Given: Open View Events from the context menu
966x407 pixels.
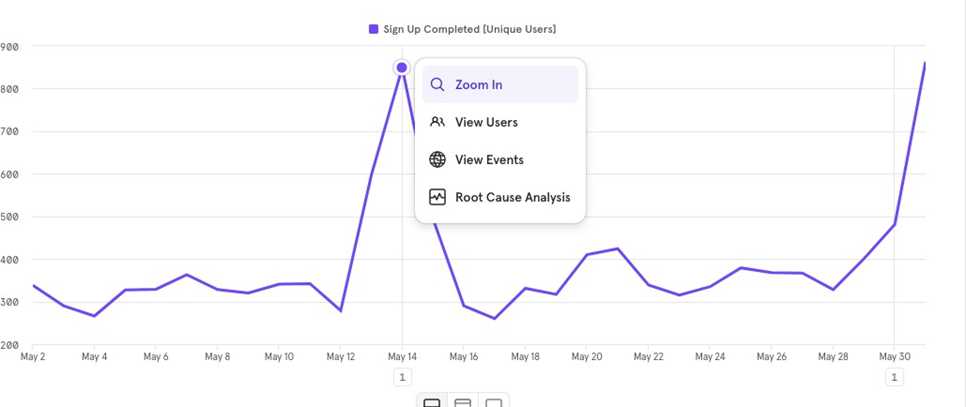Looking at the screenshot, I should point(489,160).
